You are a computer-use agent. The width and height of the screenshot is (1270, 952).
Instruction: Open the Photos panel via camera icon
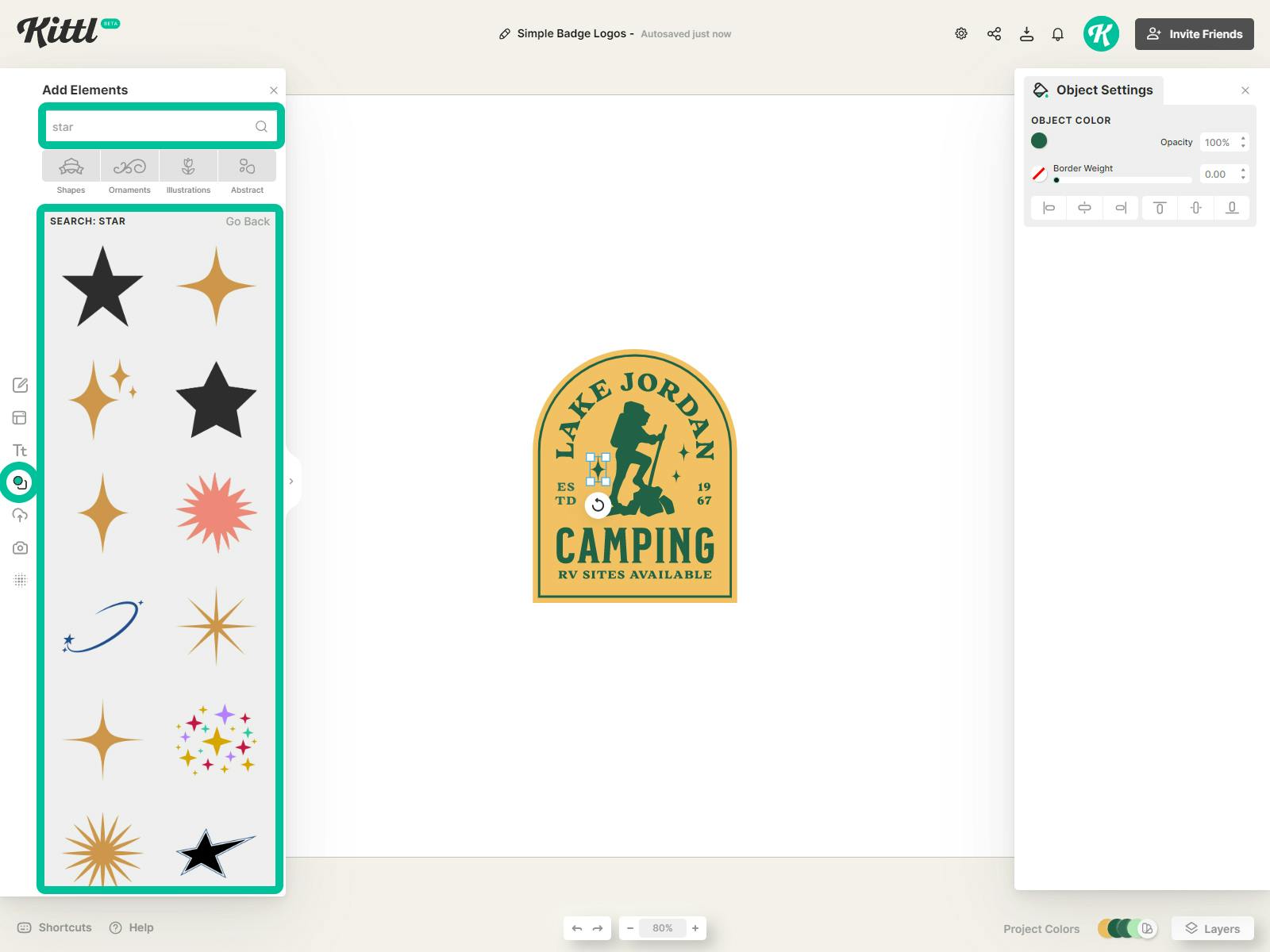point(19,547)
